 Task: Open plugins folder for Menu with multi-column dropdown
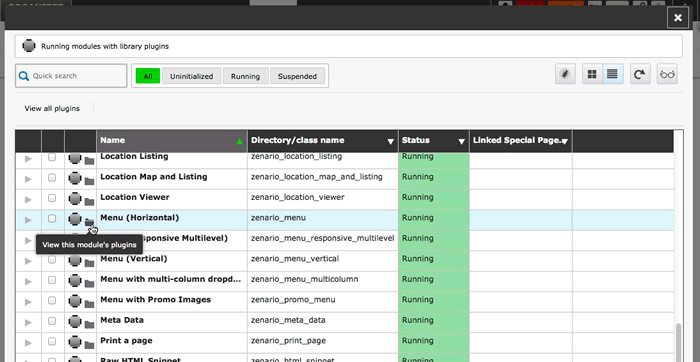point(89,283)
